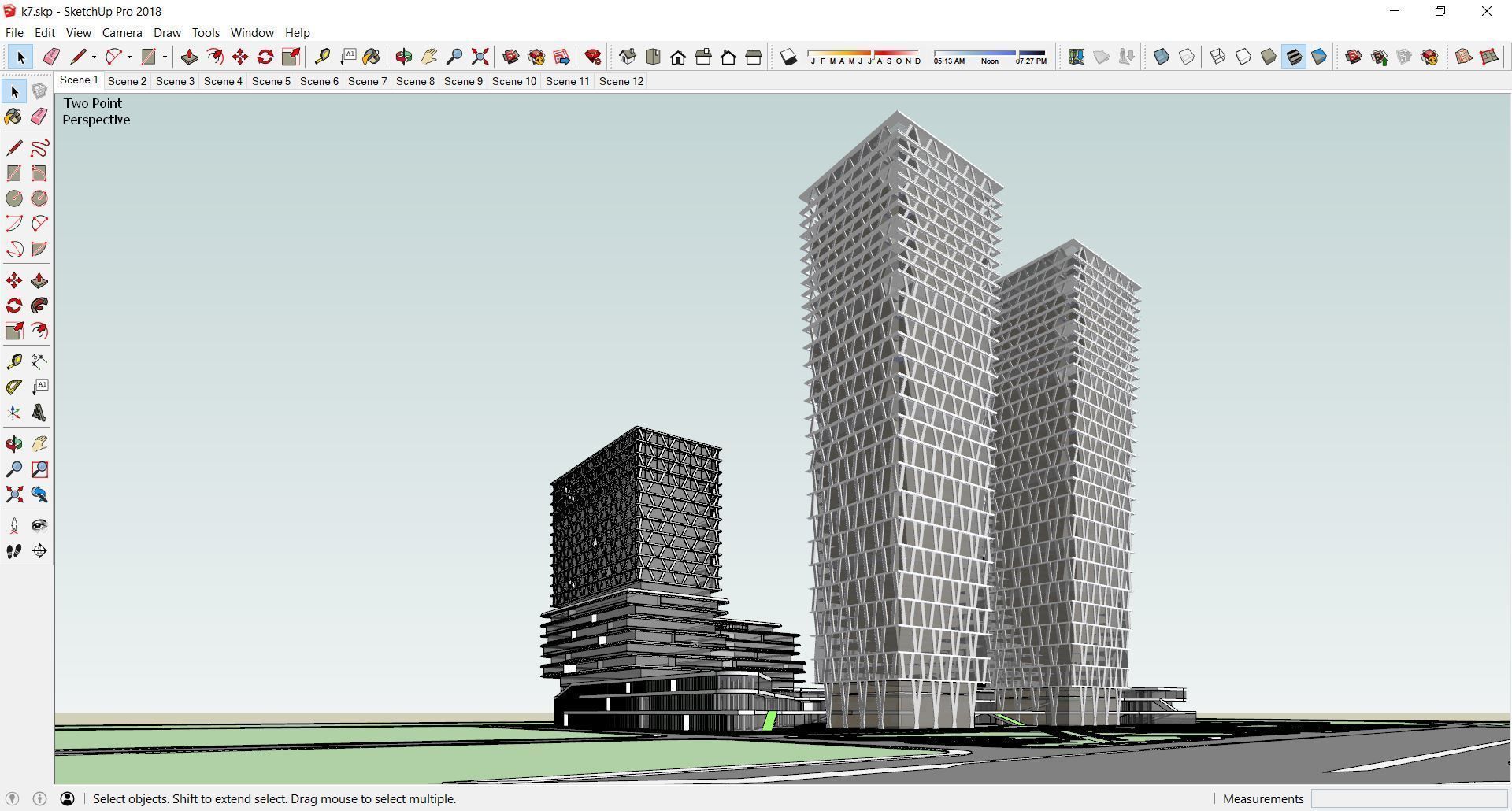Switch to Iso view icon
The image size is (1512, 811).
tap(628, 57)
